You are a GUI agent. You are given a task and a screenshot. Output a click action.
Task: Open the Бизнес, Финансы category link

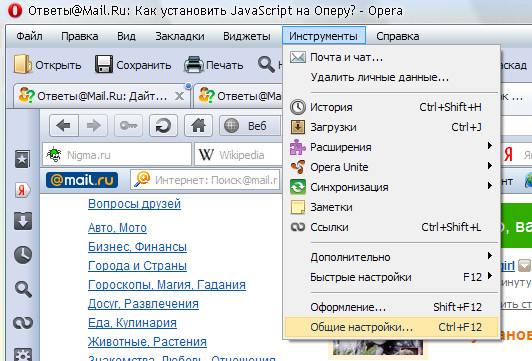(x=137, y=247)
